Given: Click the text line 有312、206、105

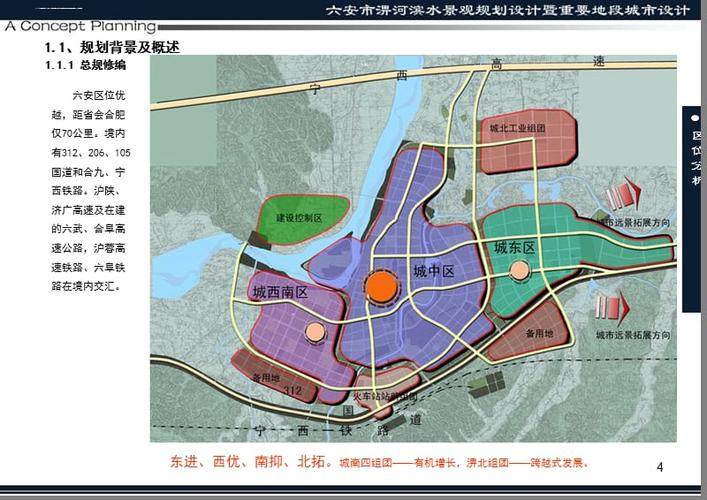Looking at the screenshot, I should pyautogui.click(x=91, y=153).
